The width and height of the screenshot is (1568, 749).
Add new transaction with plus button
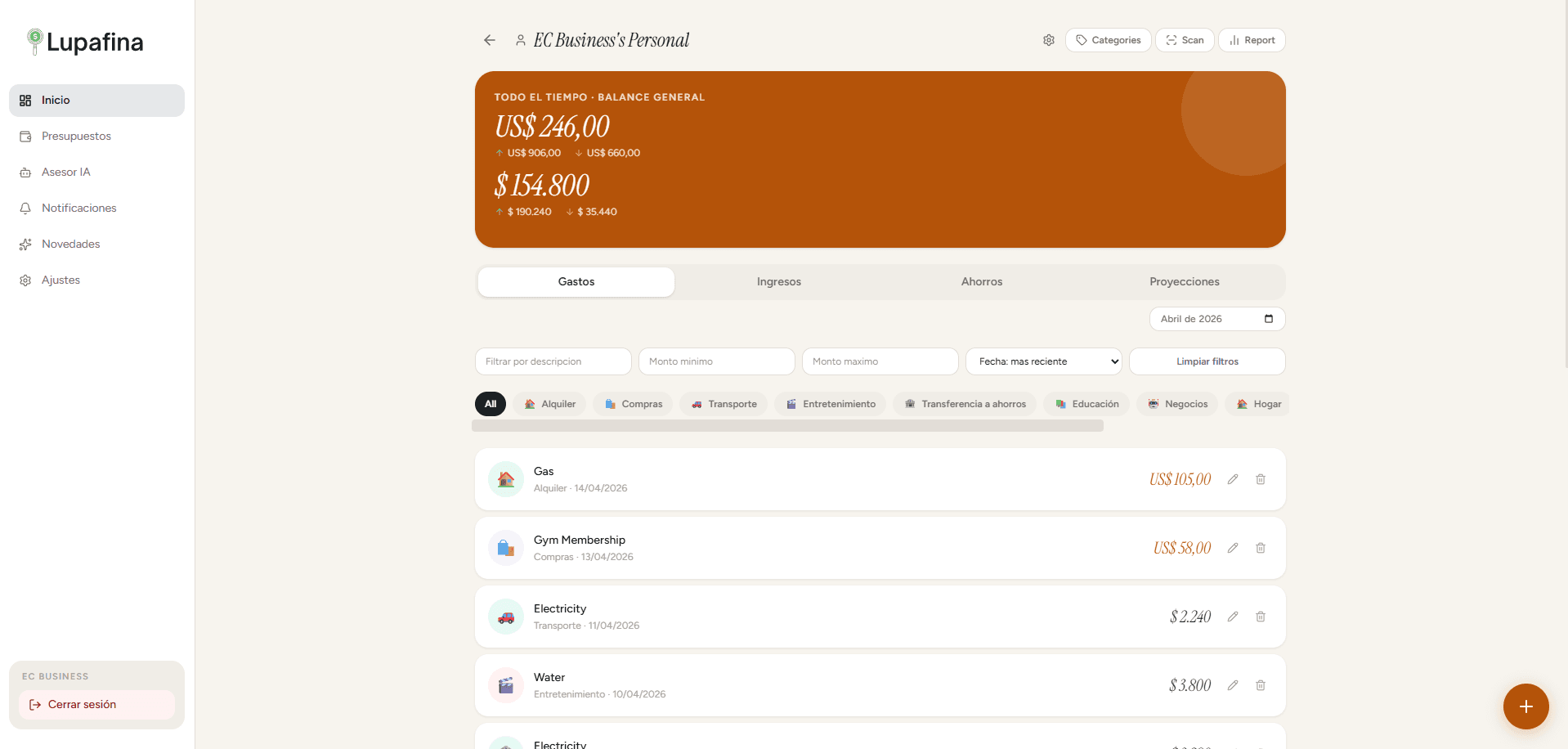pos(1525,706)
